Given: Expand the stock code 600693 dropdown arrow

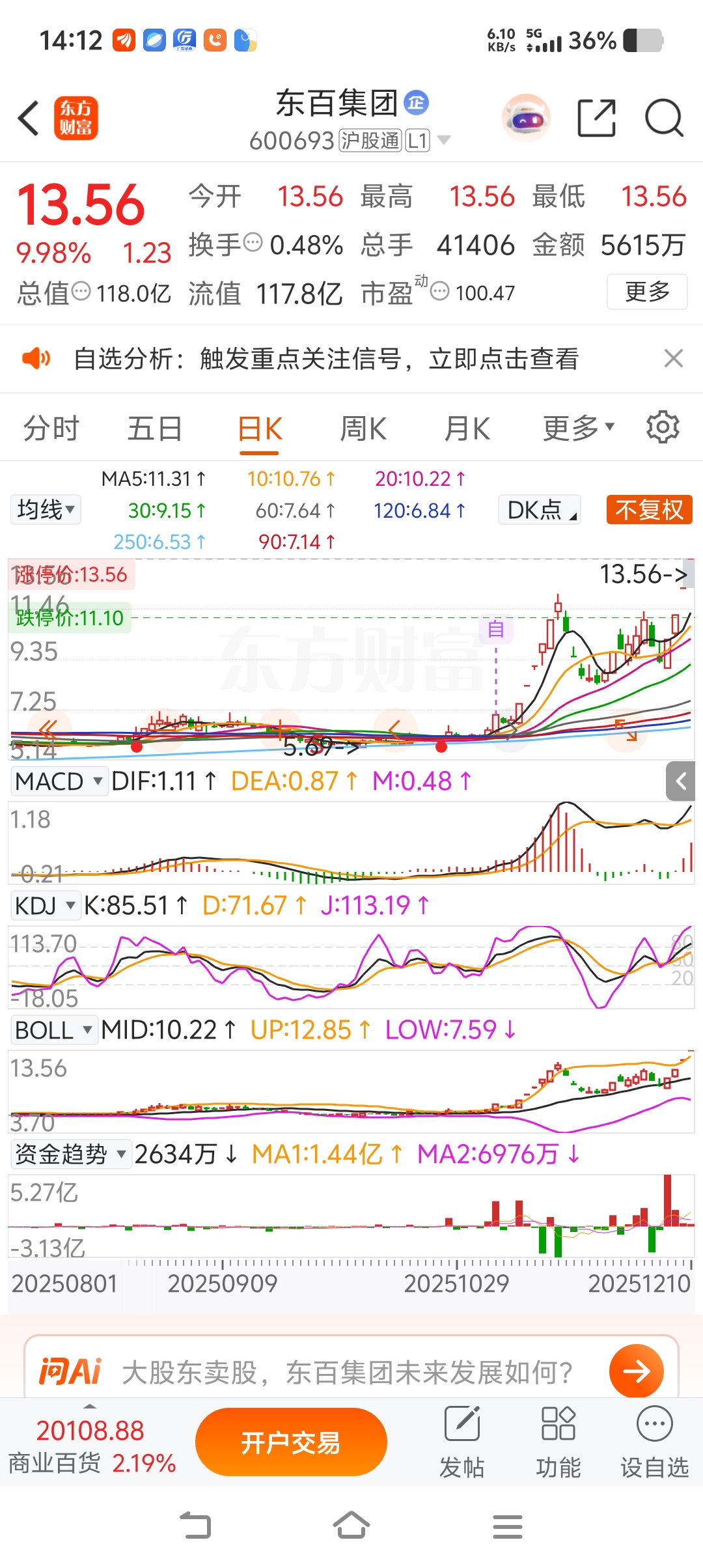Looking at the screenshot, I should 444,140.
